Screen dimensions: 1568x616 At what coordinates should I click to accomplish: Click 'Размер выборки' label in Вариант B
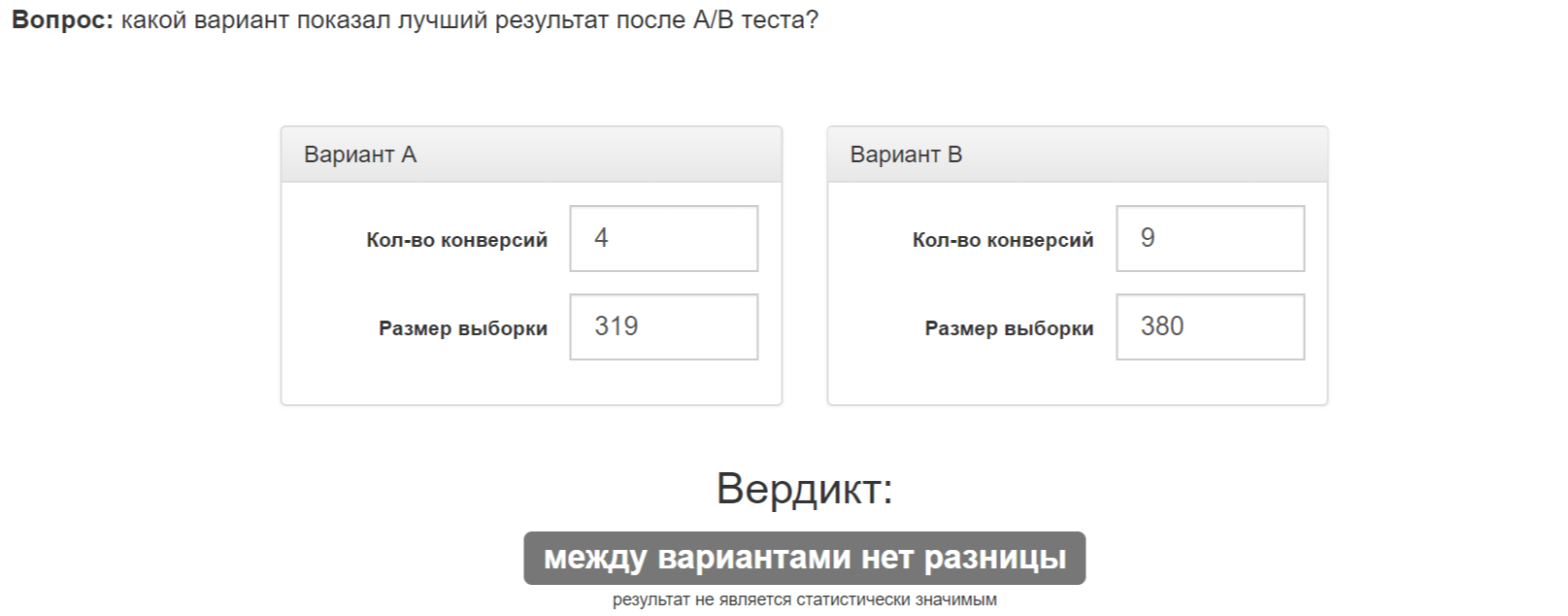coord(1009,328)
